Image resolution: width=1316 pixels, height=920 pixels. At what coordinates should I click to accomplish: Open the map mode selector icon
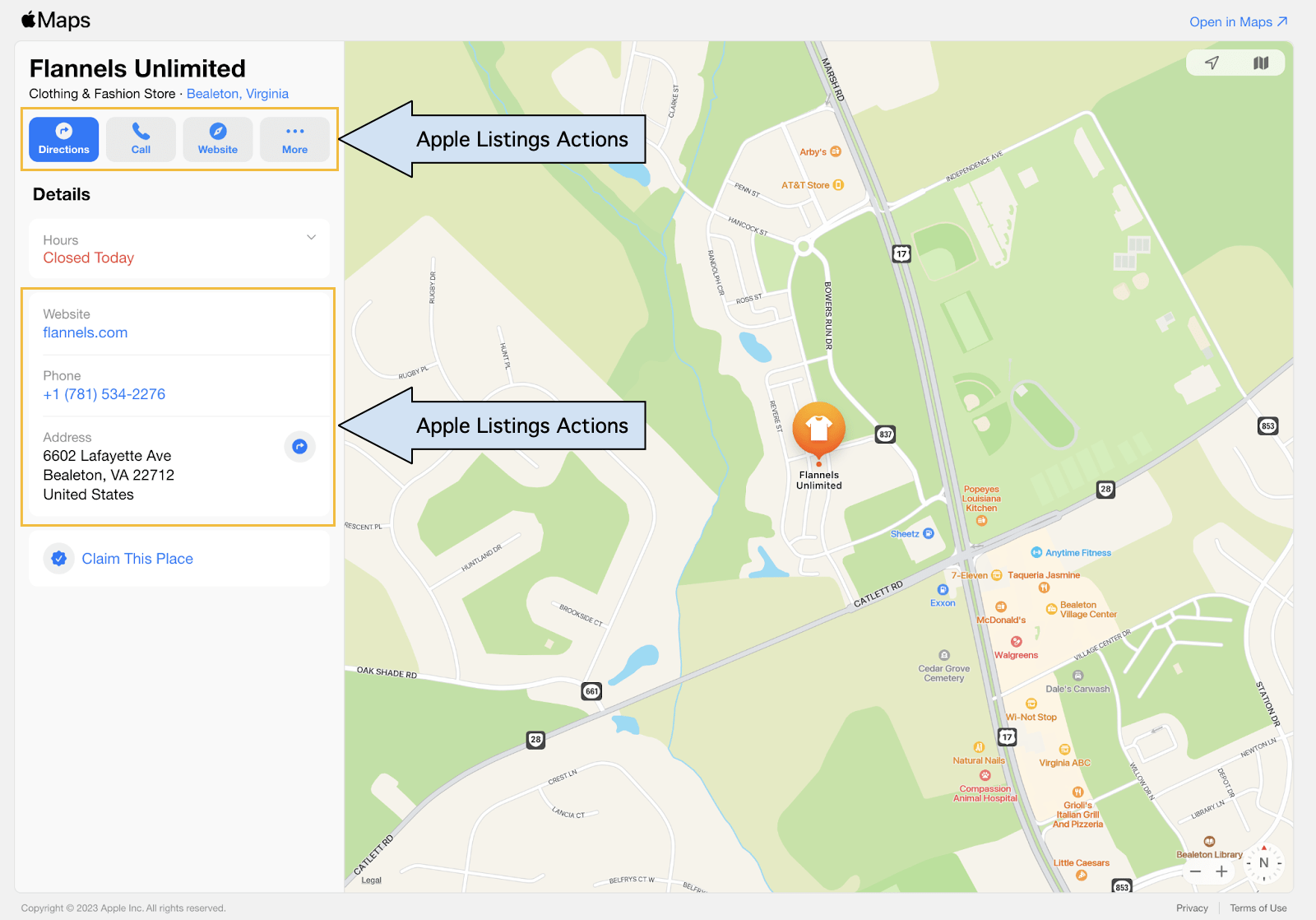click(1261, 63)
